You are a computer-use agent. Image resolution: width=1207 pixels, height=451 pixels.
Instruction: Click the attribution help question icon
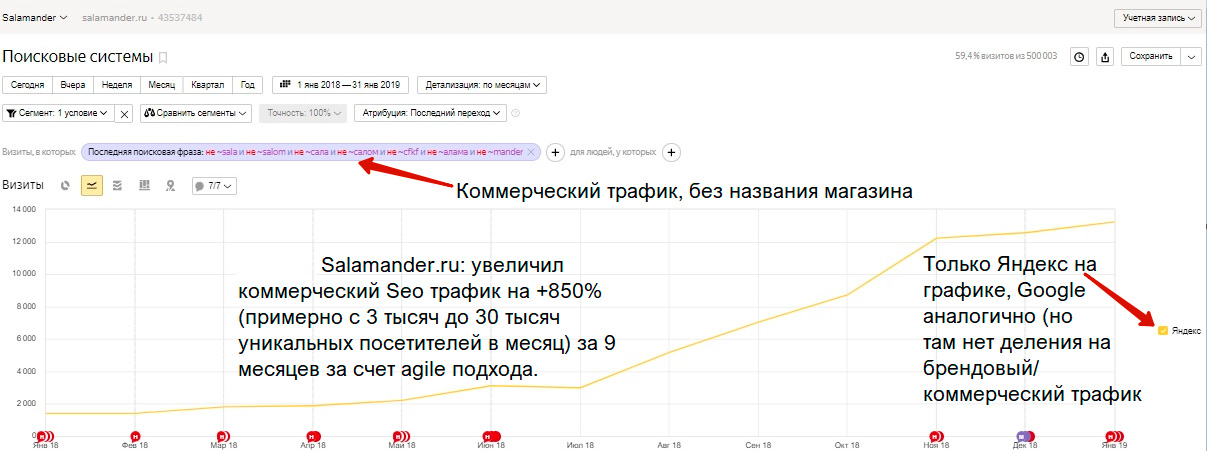[x=516, y=113]
